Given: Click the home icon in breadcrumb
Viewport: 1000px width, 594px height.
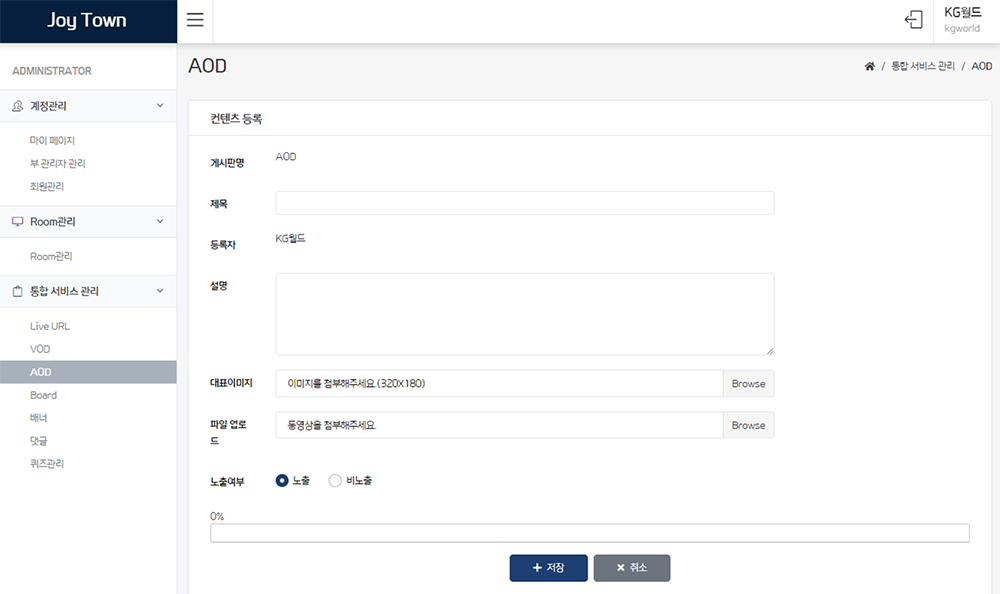Looking at the screenshot, I should (x=869, y=66).
